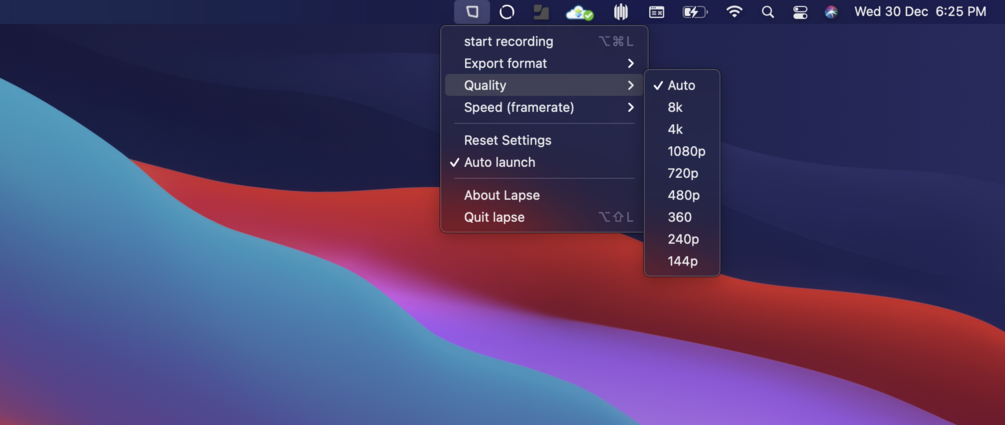
Task: Open the highlighted Quality submenu
Action: (544, 85)
